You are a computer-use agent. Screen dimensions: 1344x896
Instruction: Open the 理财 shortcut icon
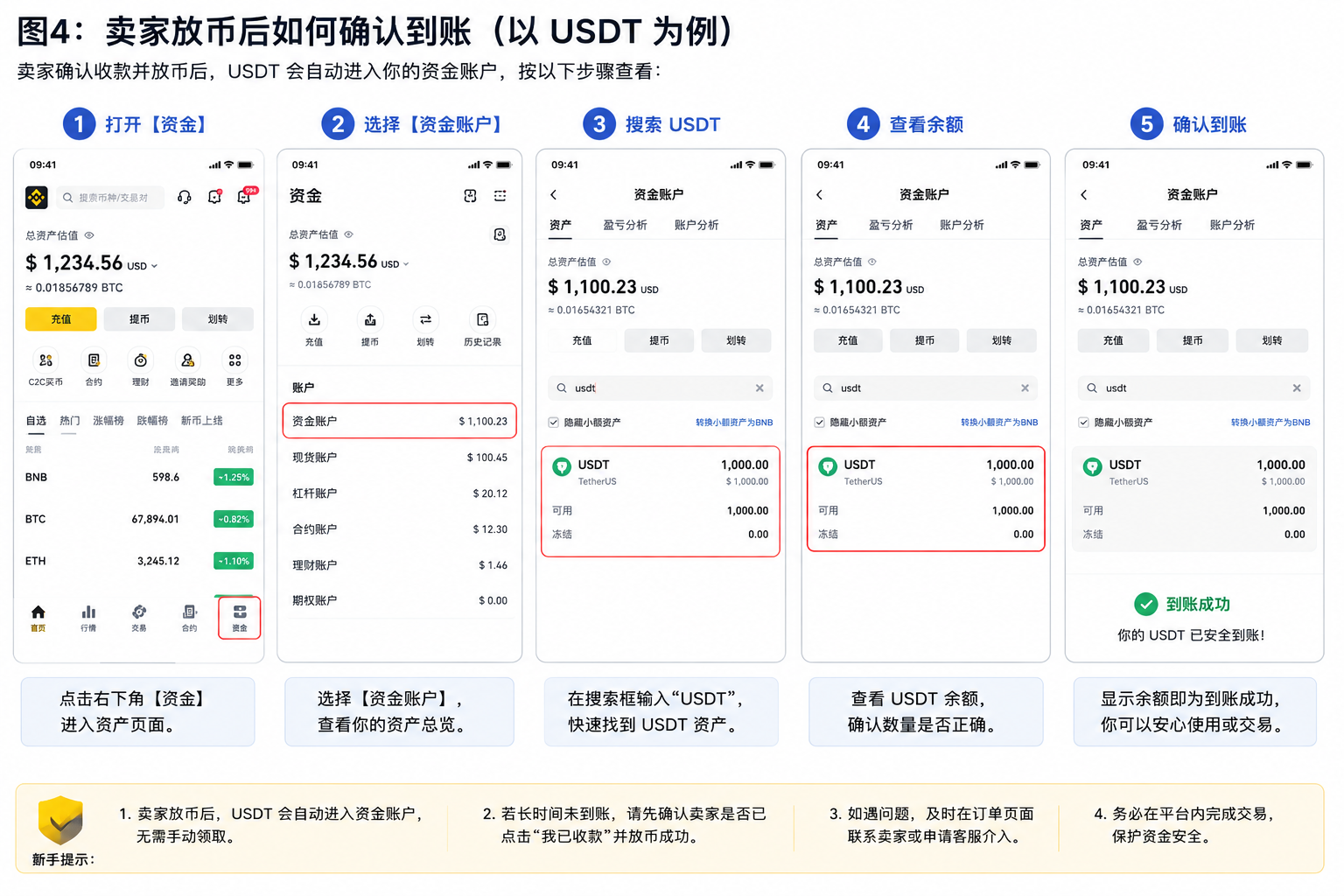pos(140,360)
